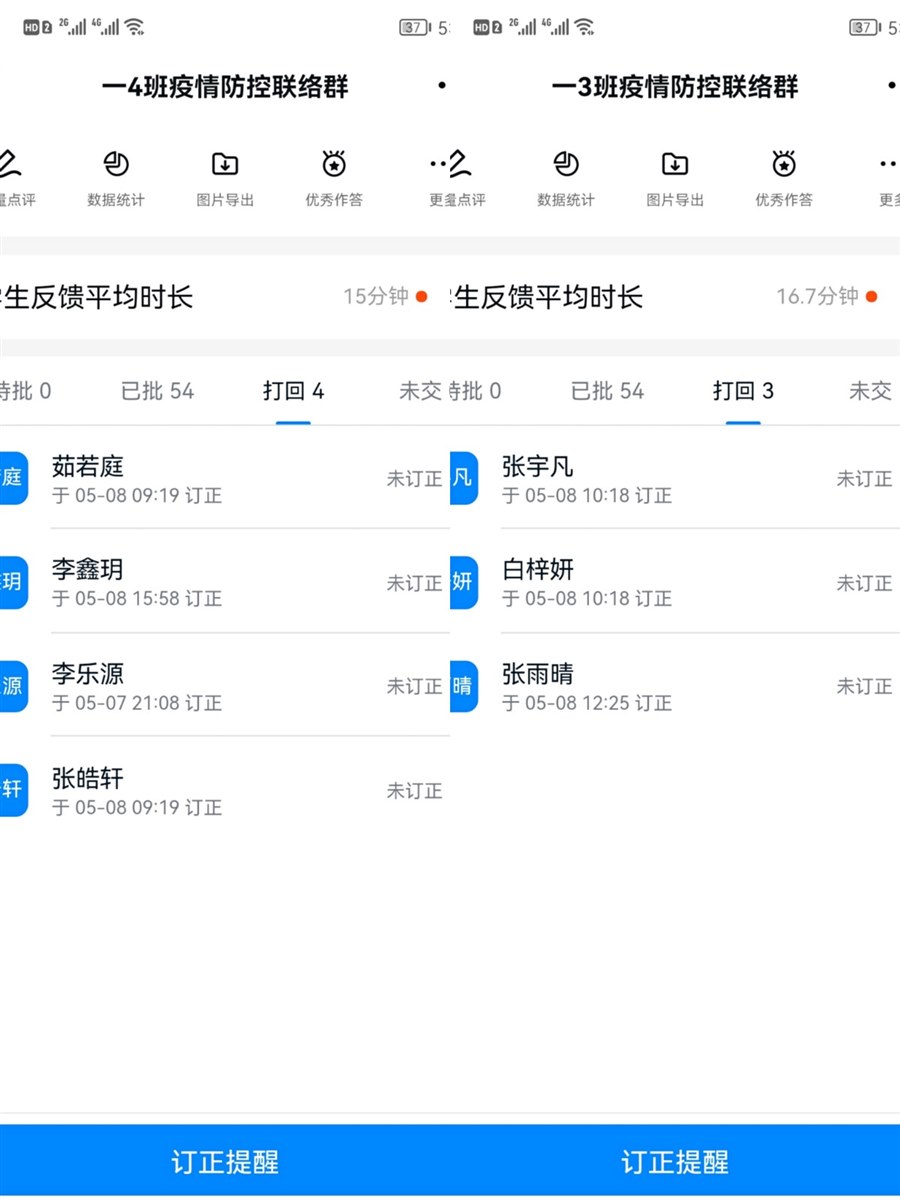Select 已批 54 tab in 一3班 group
This screenshot has width=900, height=1200.
click(607, 391)
